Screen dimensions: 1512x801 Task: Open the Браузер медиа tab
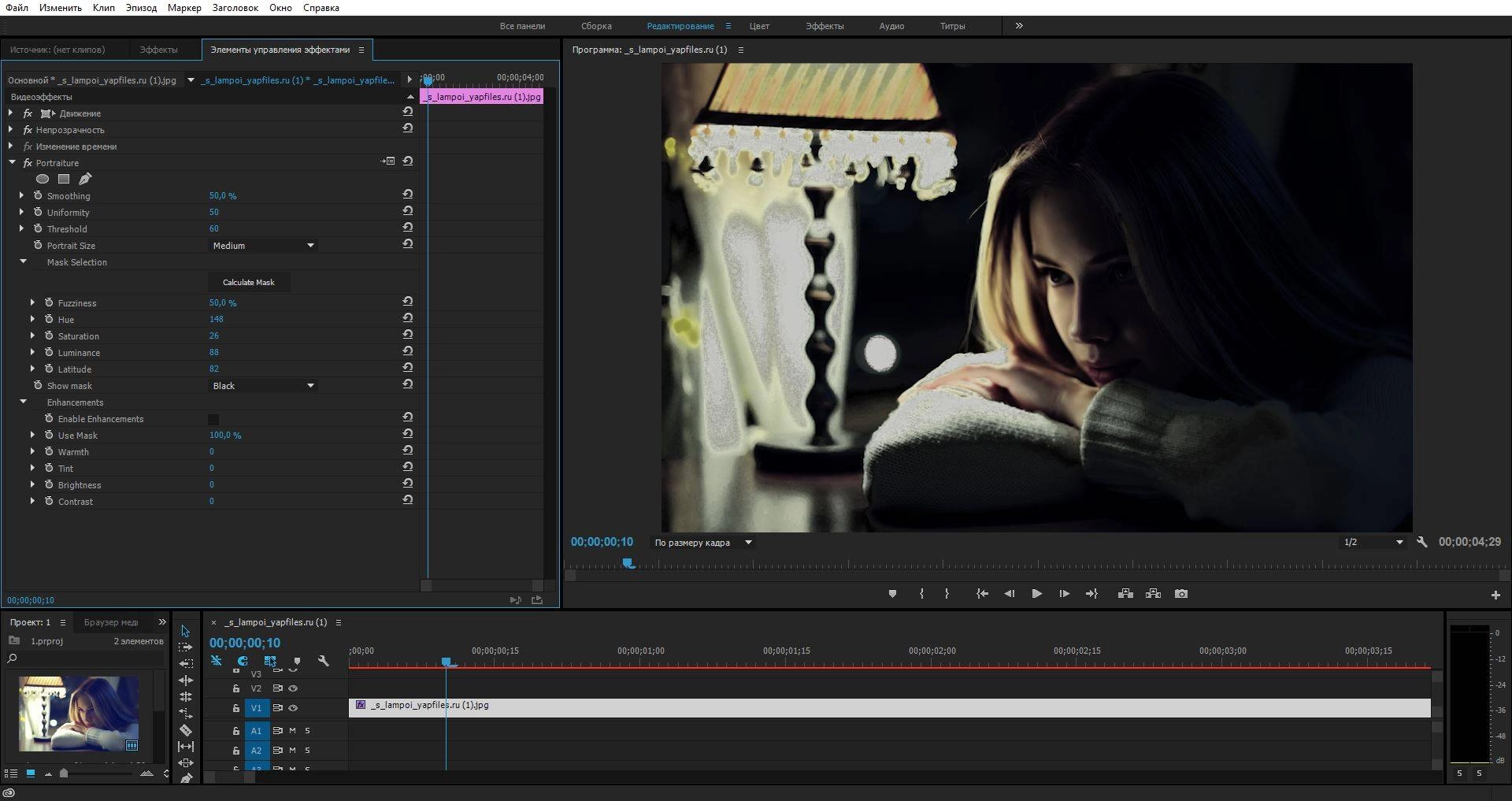click(x=111, y=622)
